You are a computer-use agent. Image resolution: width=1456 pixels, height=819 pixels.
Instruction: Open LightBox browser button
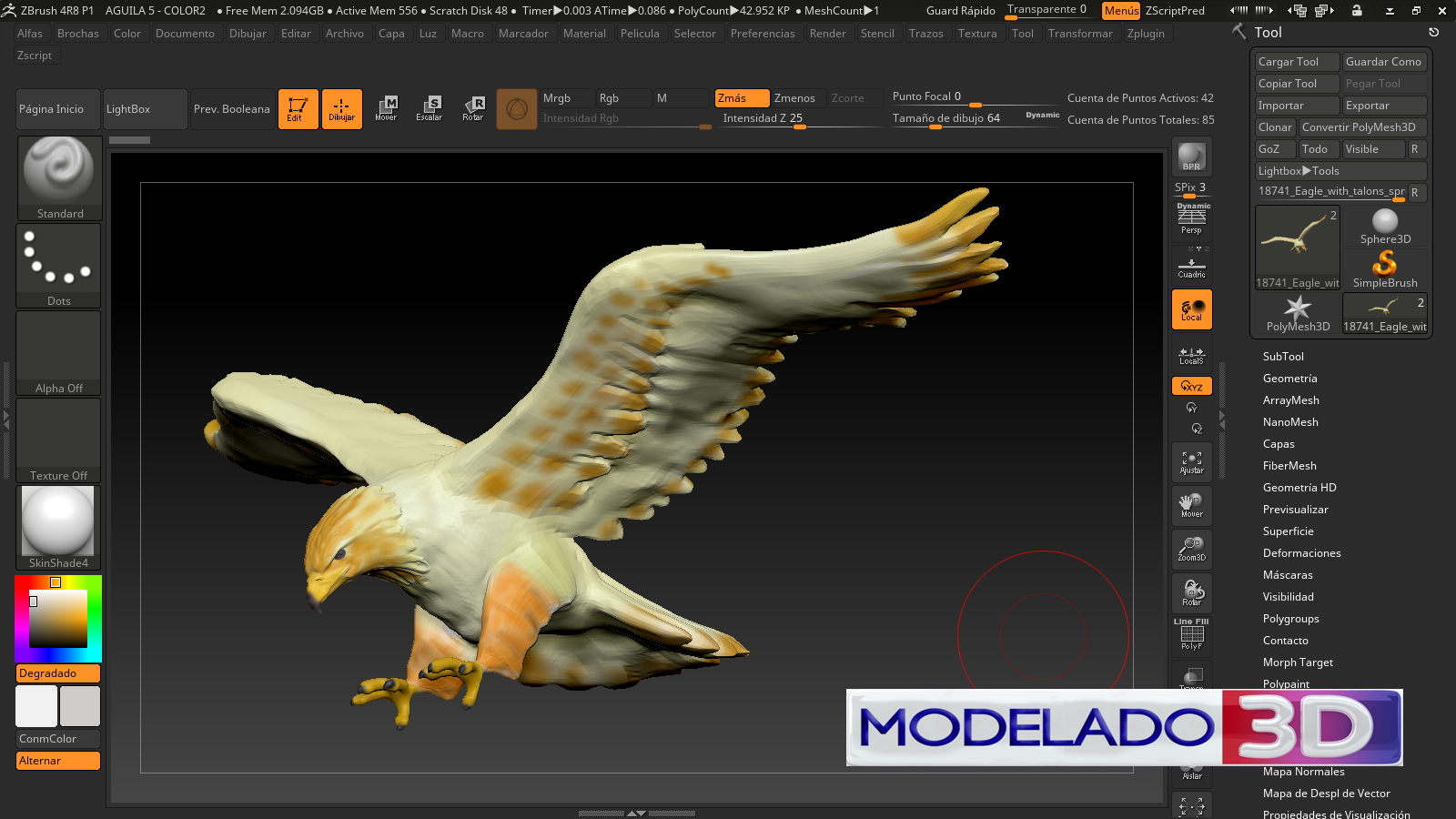click(146, 109)
